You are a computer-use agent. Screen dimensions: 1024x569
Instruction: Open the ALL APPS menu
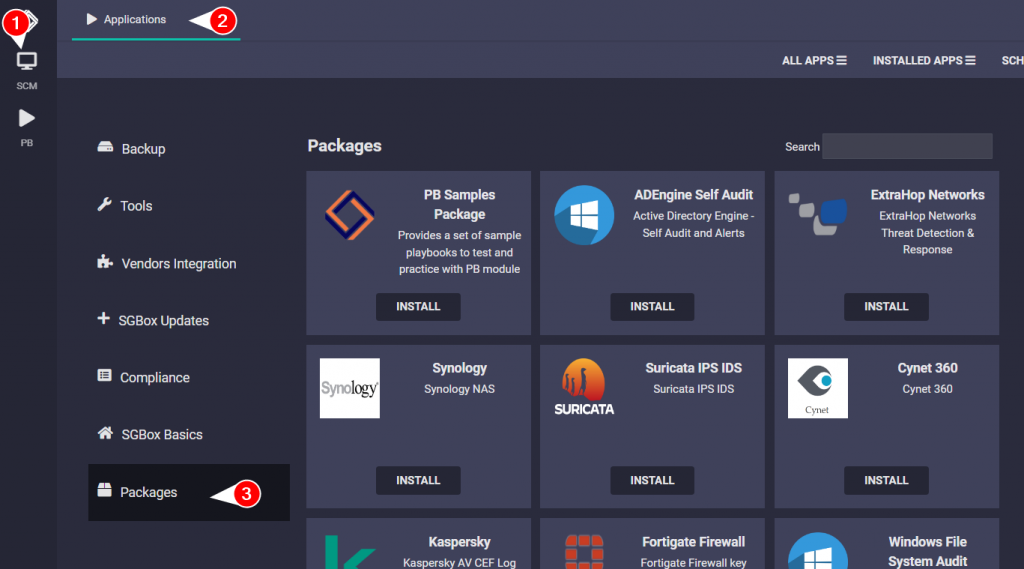[814, 60]
